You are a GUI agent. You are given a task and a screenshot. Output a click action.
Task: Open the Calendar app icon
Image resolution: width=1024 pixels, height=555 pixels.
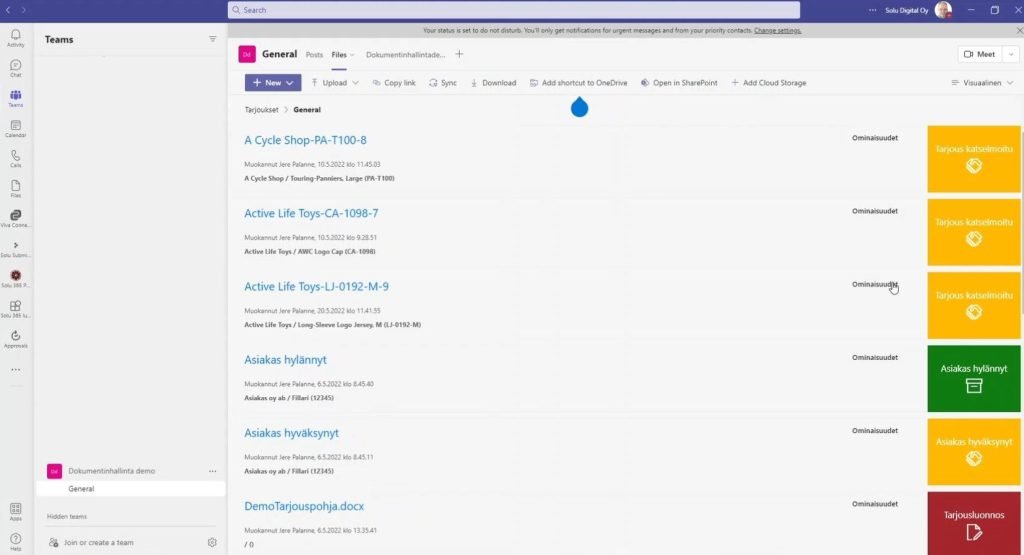pos(15,128)
